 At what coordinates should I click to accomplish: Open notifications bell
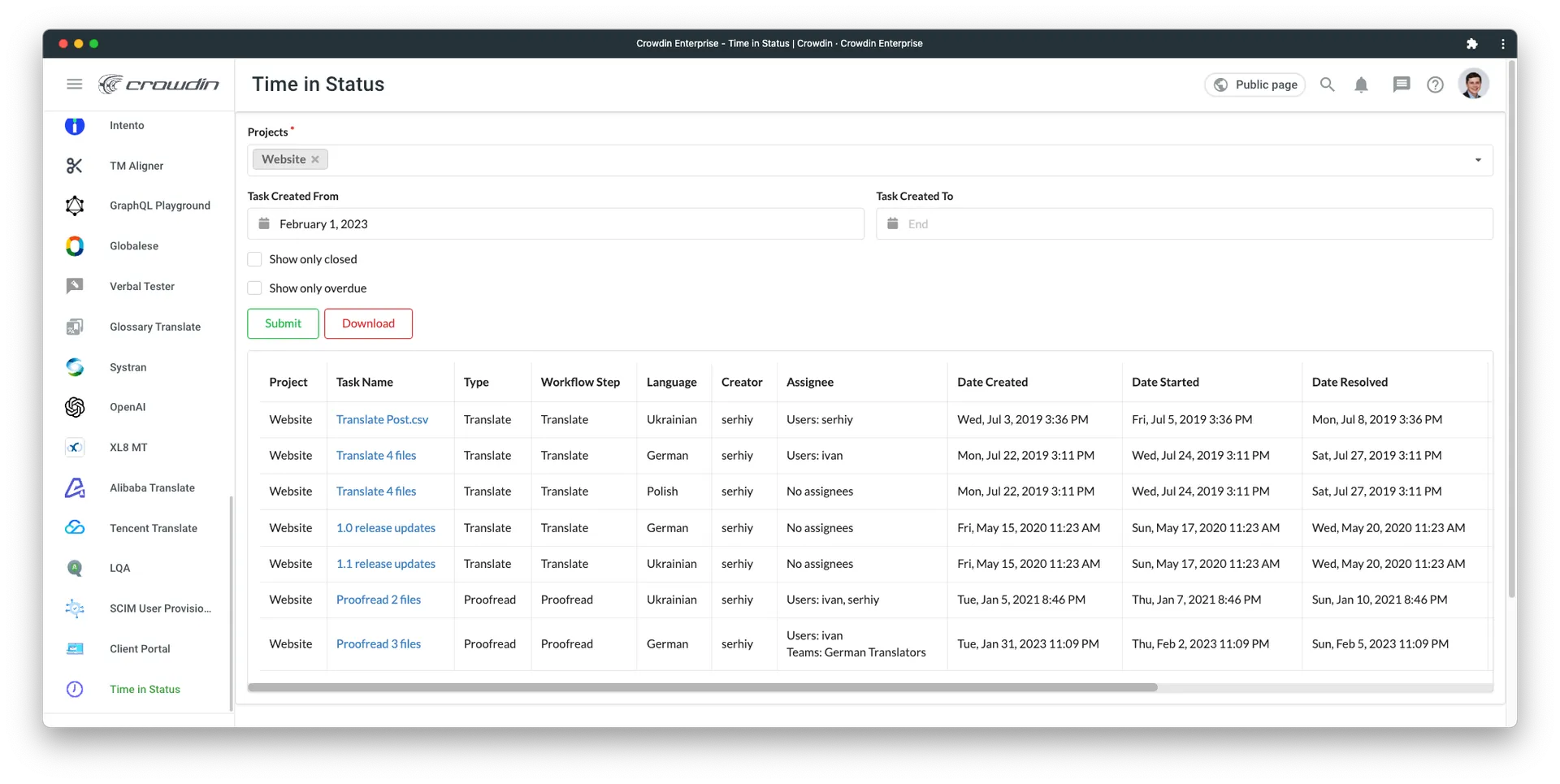point(1362,84)
